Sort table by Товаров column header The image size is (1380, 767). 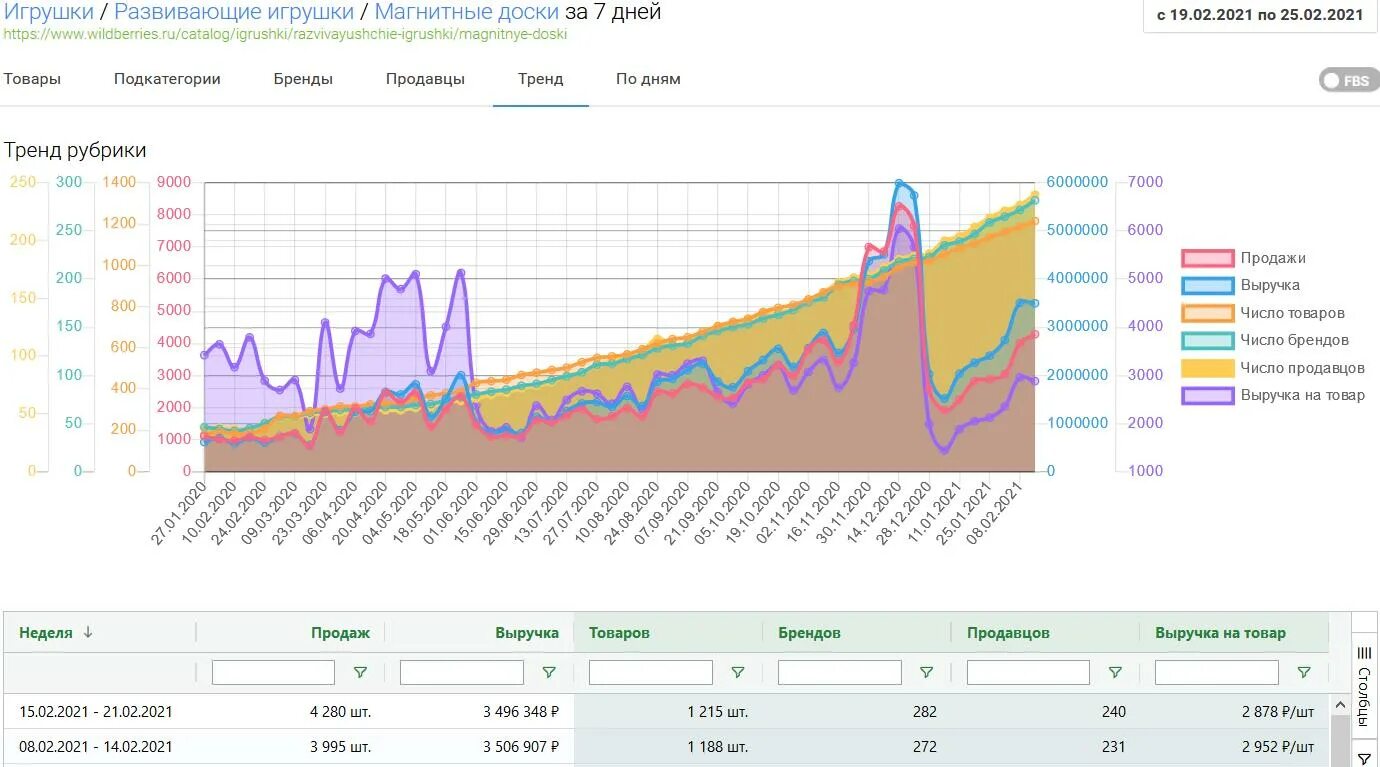click(619, 633)
